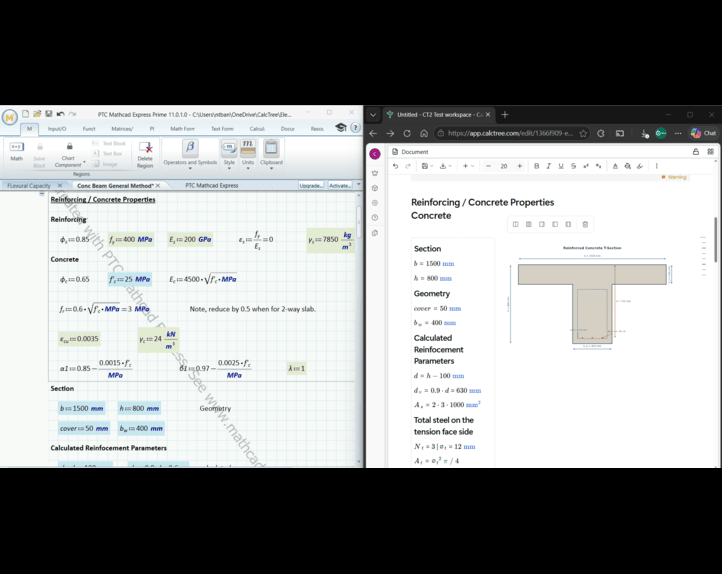Open Mathcad learning resources graduation cap
722x574 pixels.
point(341,128)
